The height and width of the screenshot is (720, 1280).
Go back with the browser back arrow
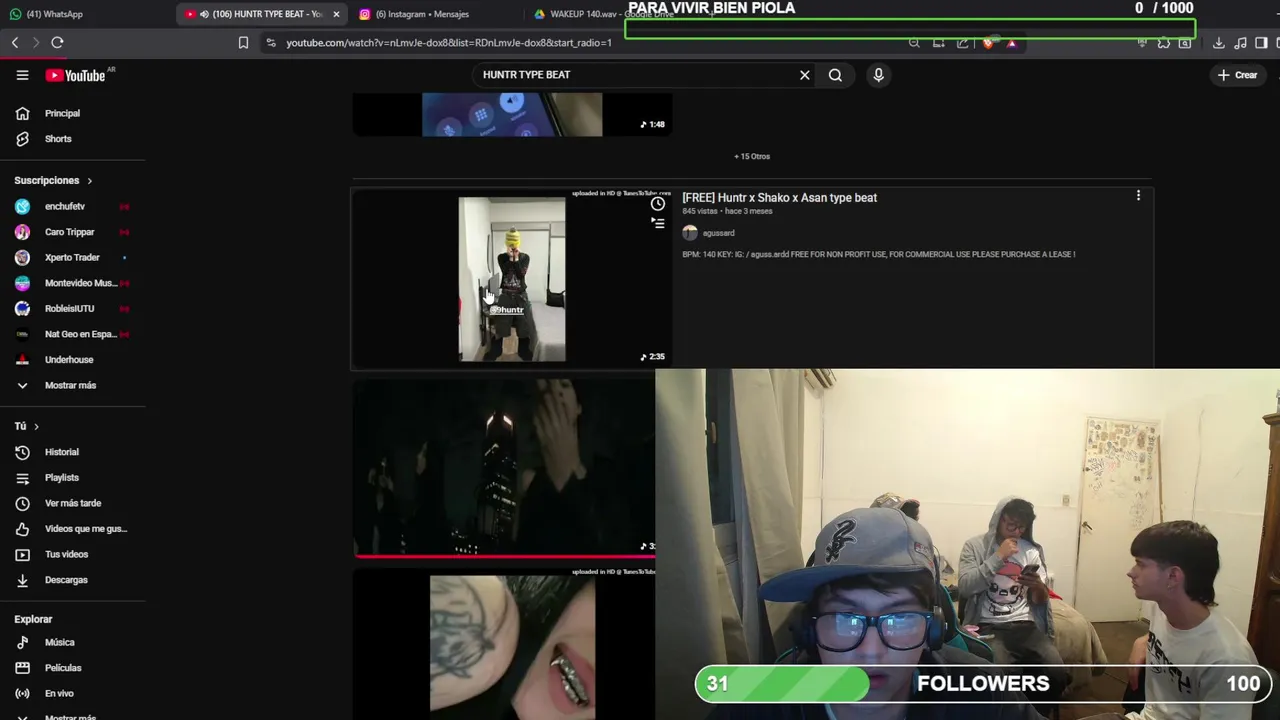coord(15,43)
